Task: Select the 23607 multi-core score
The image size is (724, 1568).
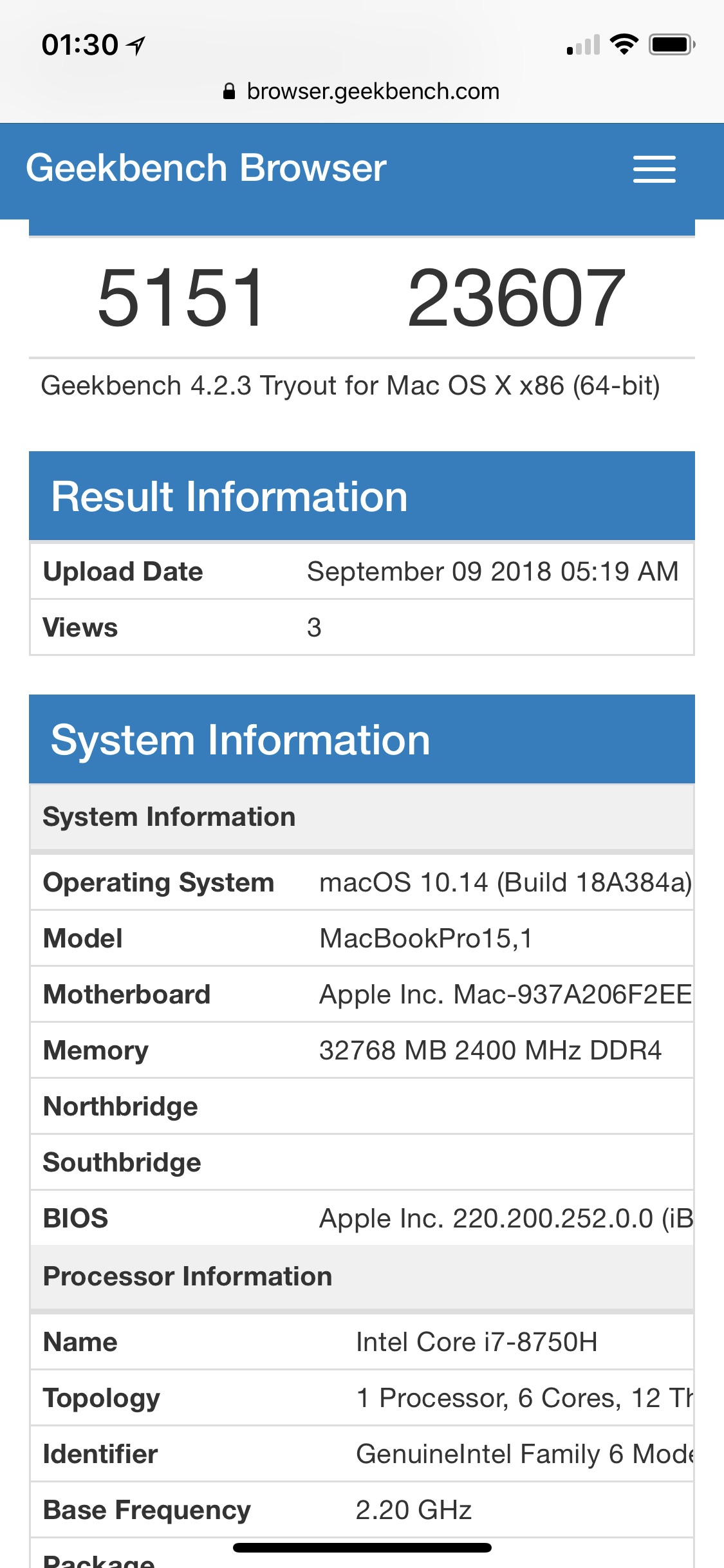Action: pyautogui.click(x=516, y=298)
